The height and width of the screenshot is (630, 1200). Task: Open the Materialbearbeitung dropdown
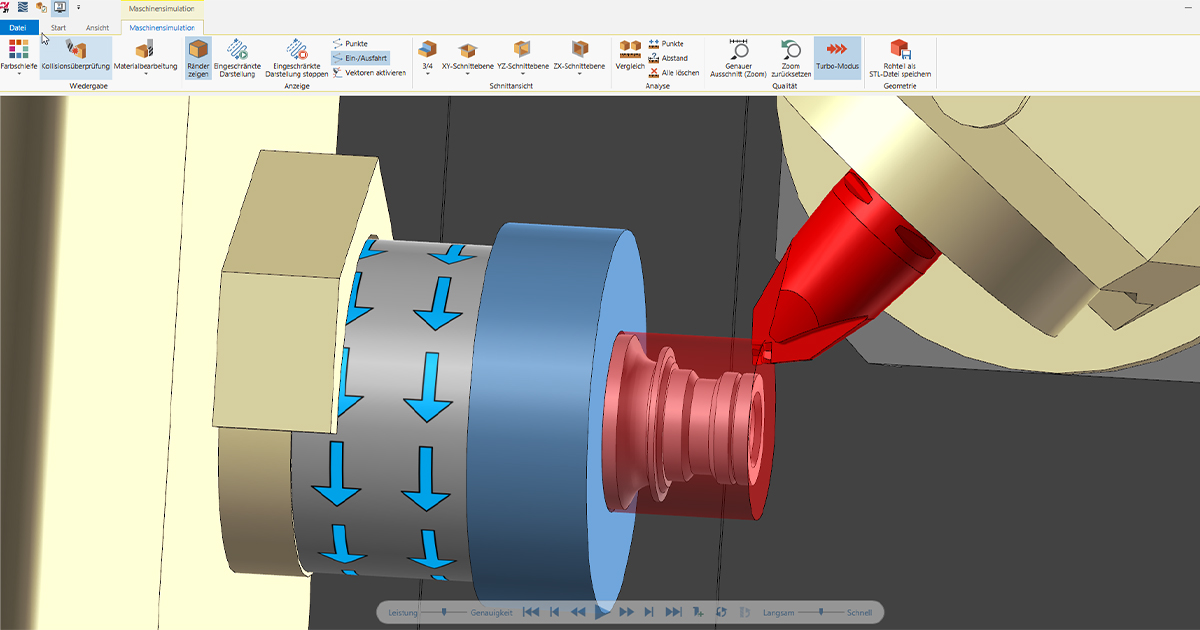145,74
